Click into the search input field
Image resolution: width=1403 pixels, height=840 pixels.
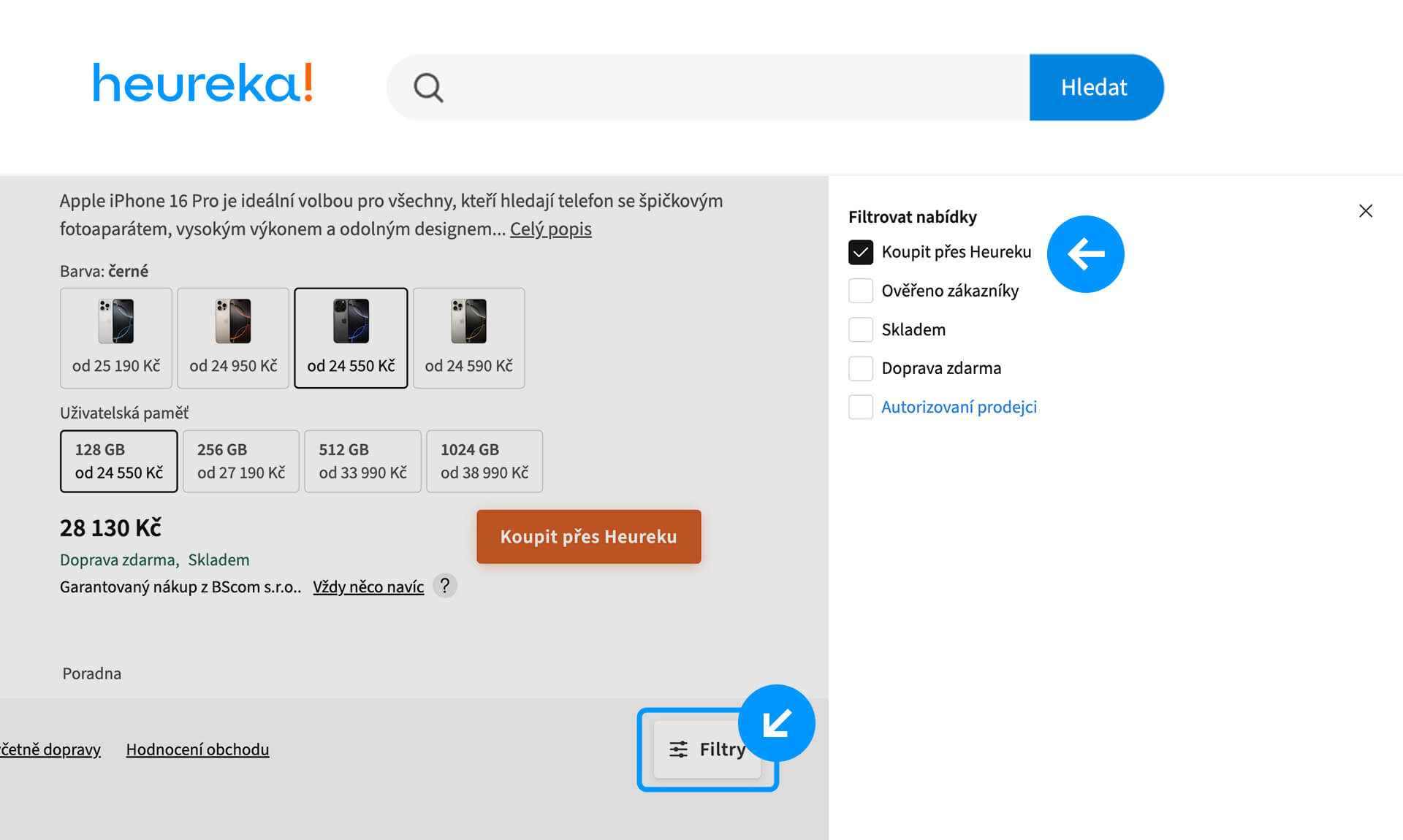tap(731, 88)
